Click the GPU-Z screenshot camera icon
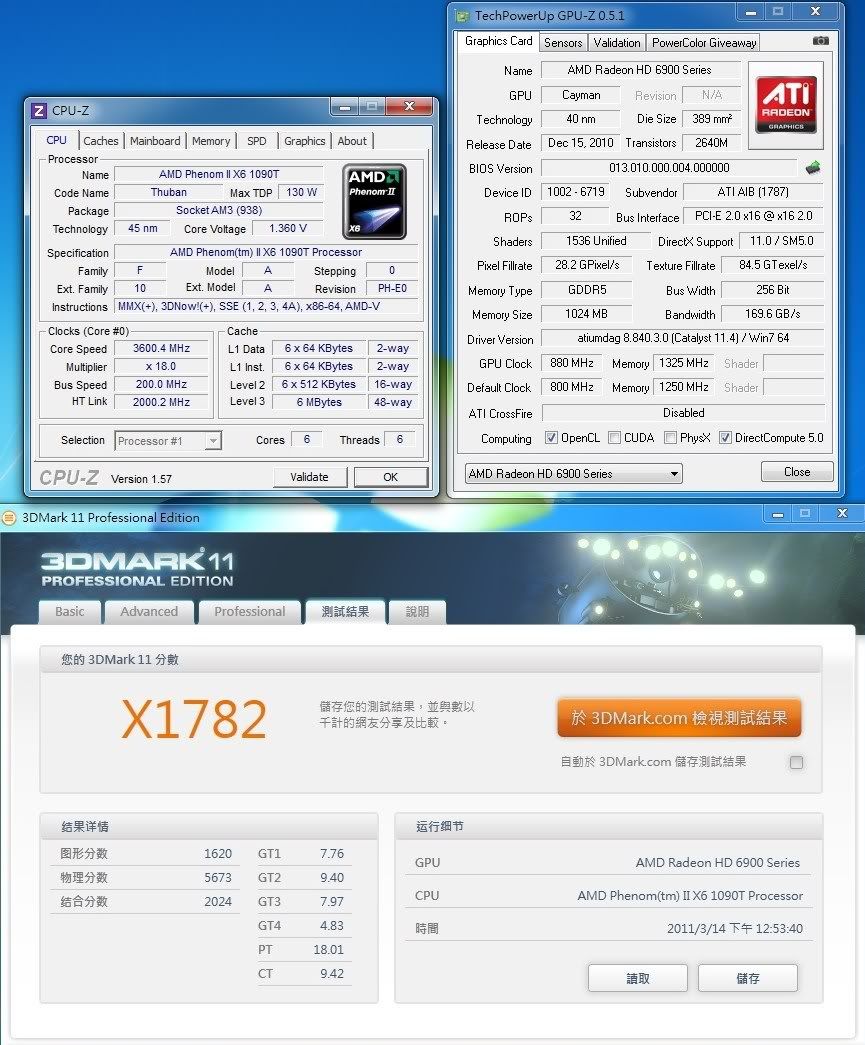This screenshot has width=865, height=1045. [821, 41]
